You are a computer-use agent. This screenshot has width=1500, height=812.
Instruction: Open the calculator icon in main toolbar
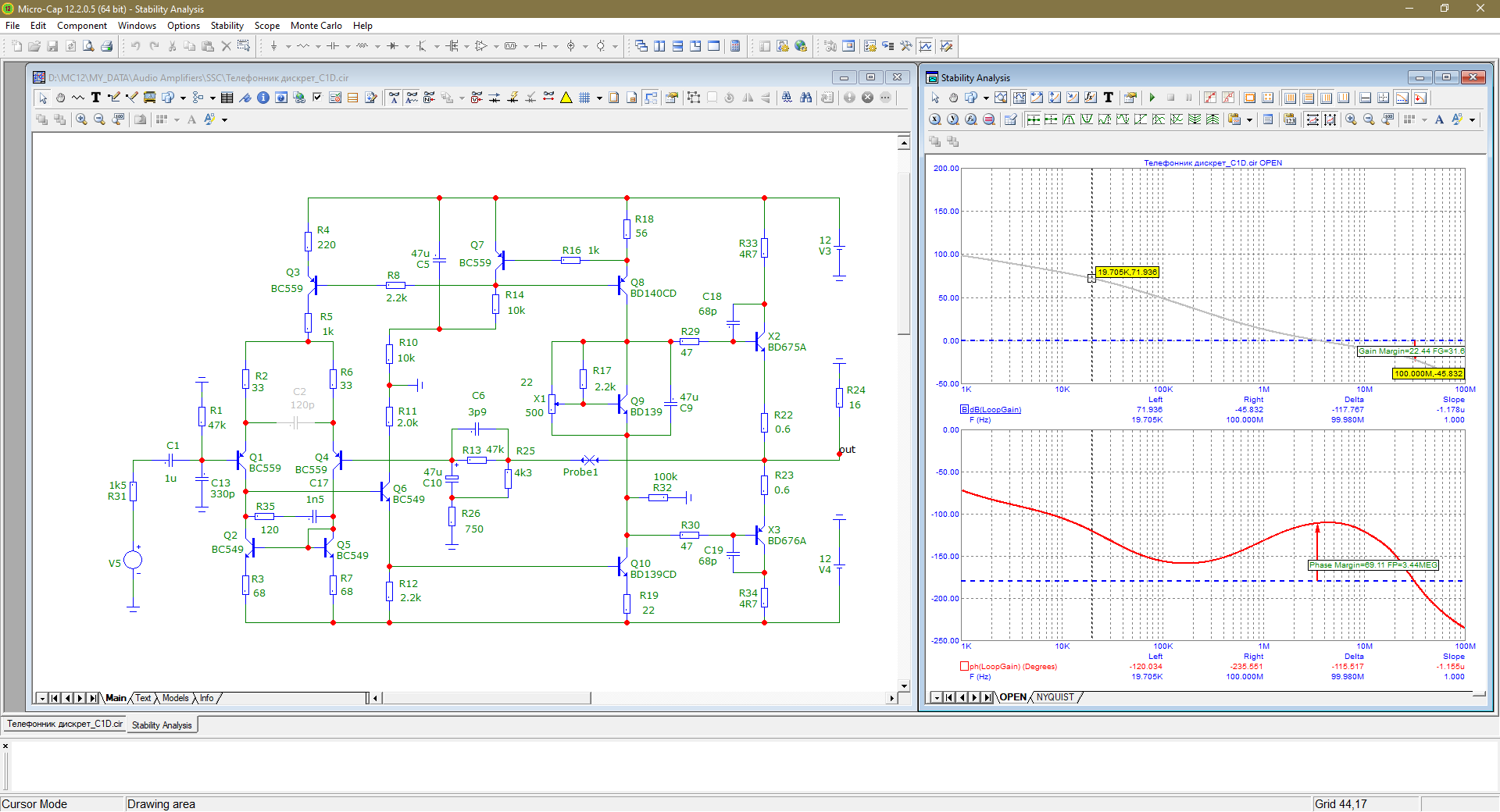pyautogui.click(x=735, y=46)
